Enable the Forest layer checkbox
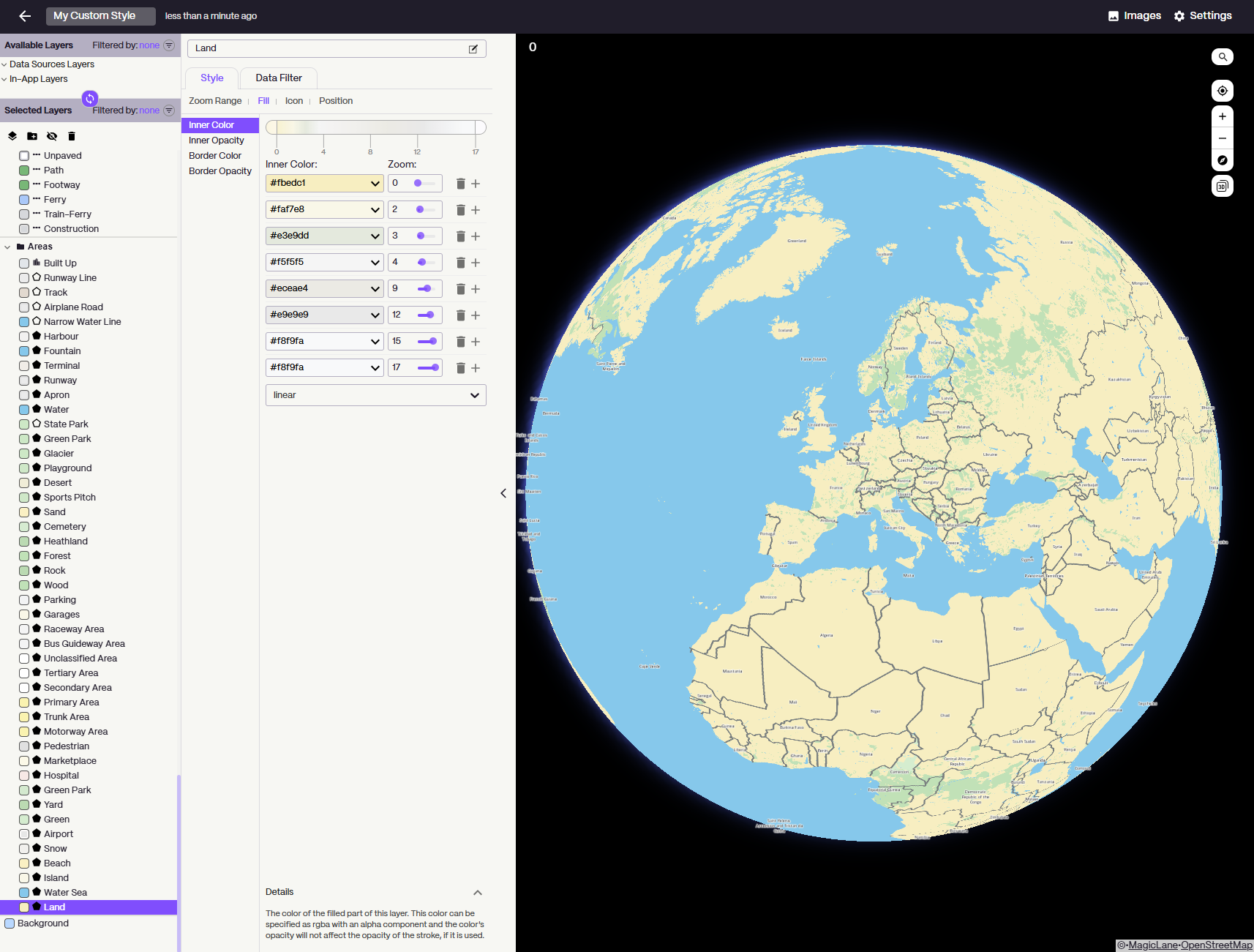The width and height of the screenshot is (1254, 952). pyautogui.click(x=24, y=555)
